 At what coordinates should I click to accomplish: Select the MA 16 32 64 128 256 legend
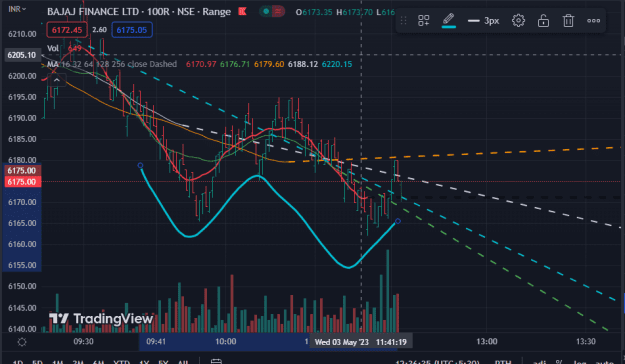click(x=112, y=64)
